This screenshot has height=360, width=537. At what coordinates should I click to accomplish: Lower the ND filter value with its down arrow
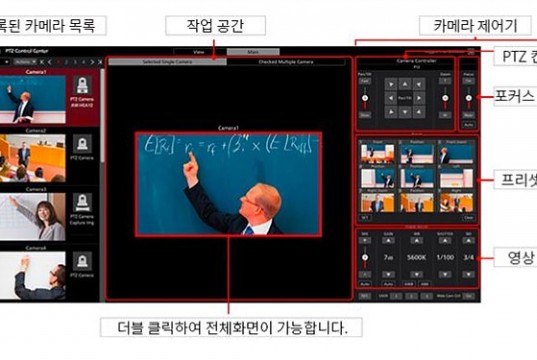point(468,274)
